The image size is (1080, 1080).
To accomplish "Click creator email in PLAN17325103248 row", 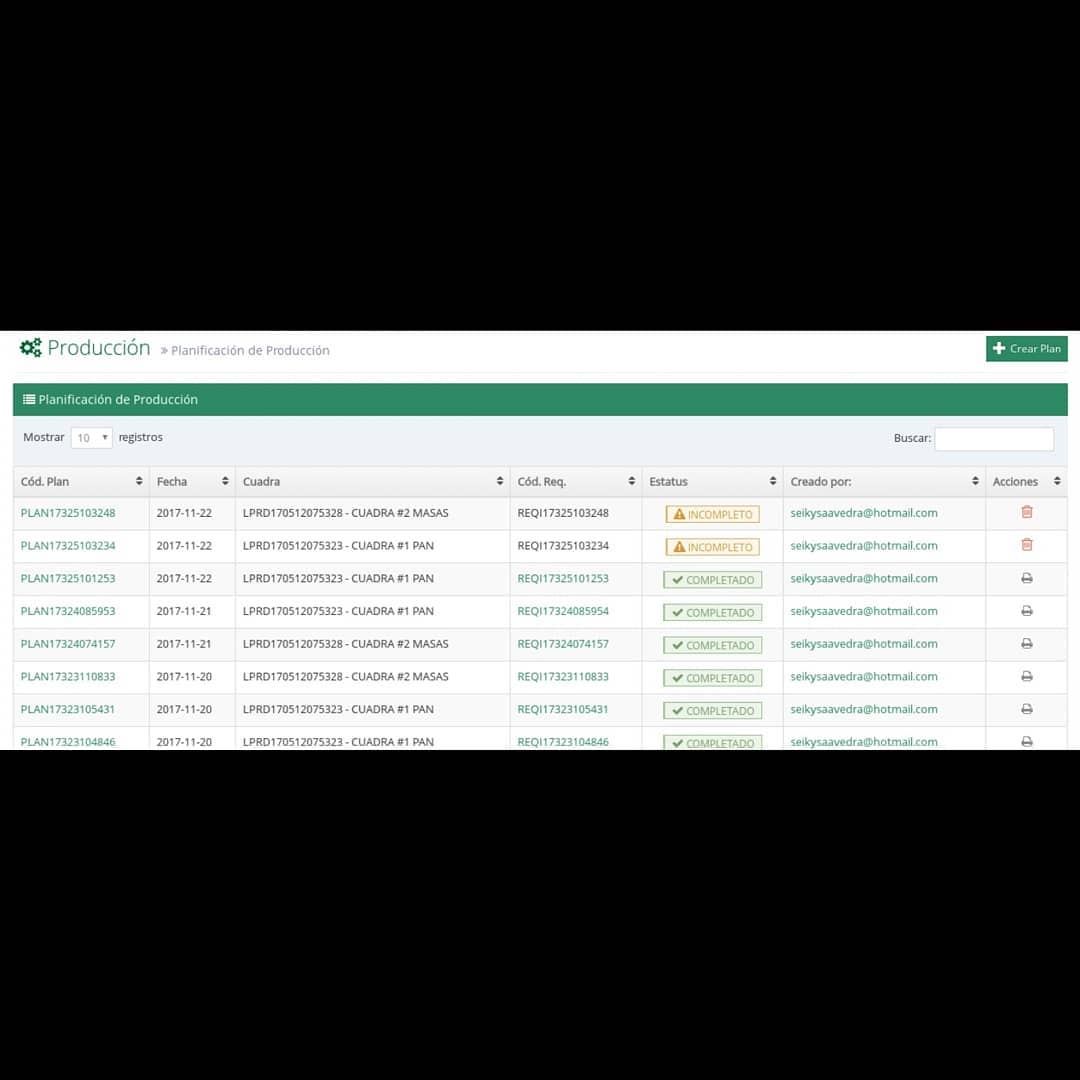I will point(864,513).
